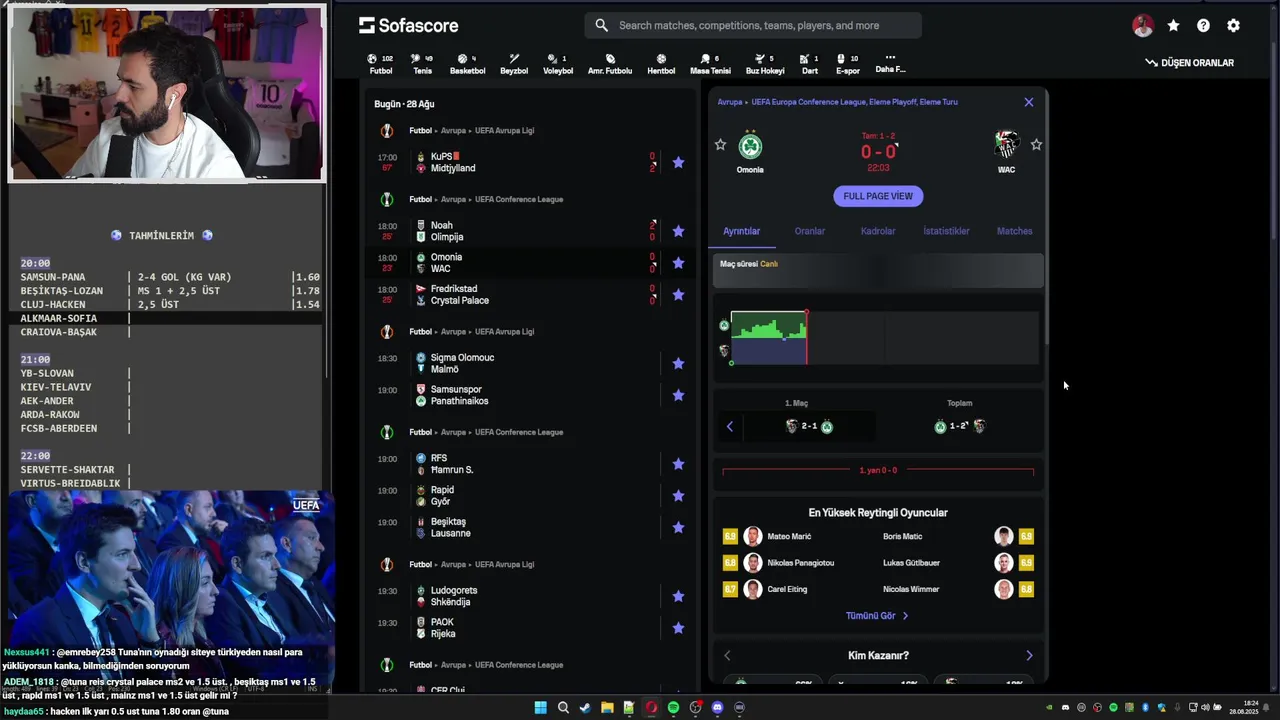Open the Beyzbol sport category
1280x720 pixels.
(514, 64)
